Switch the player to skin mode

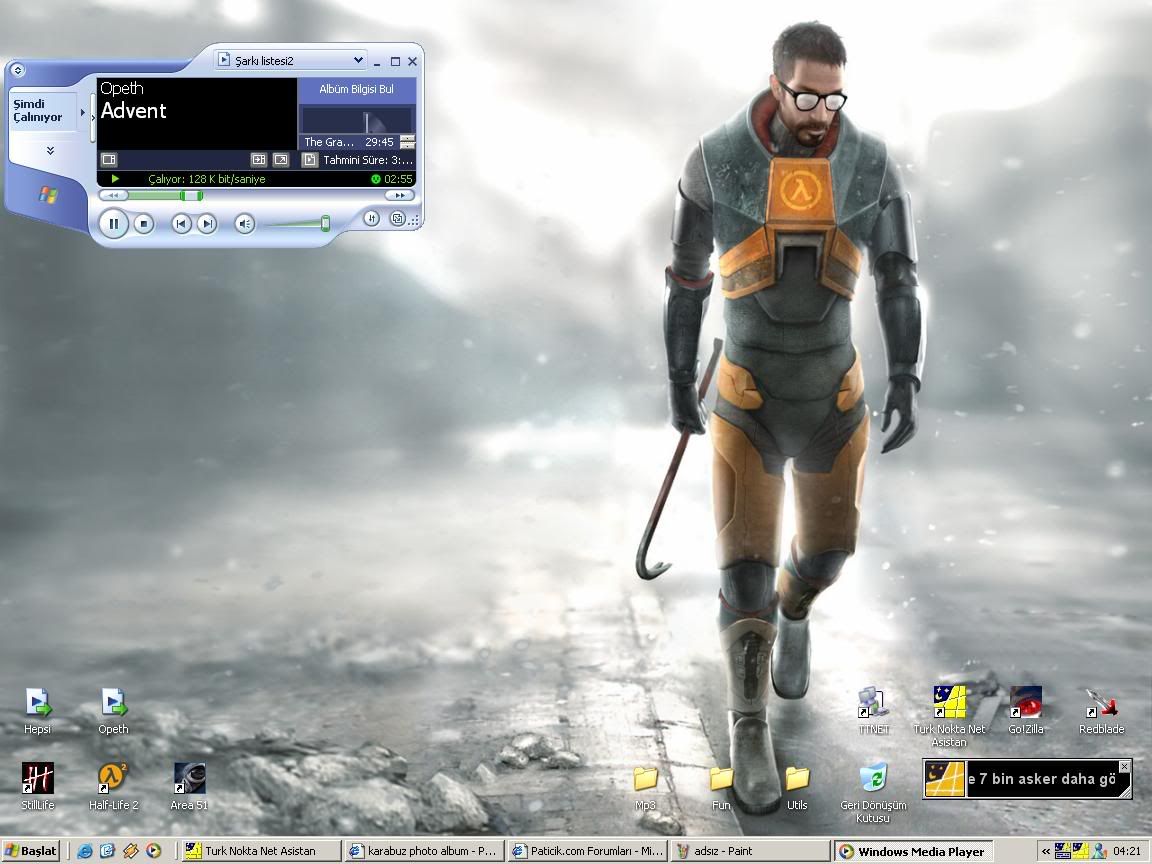coord(397,218)
